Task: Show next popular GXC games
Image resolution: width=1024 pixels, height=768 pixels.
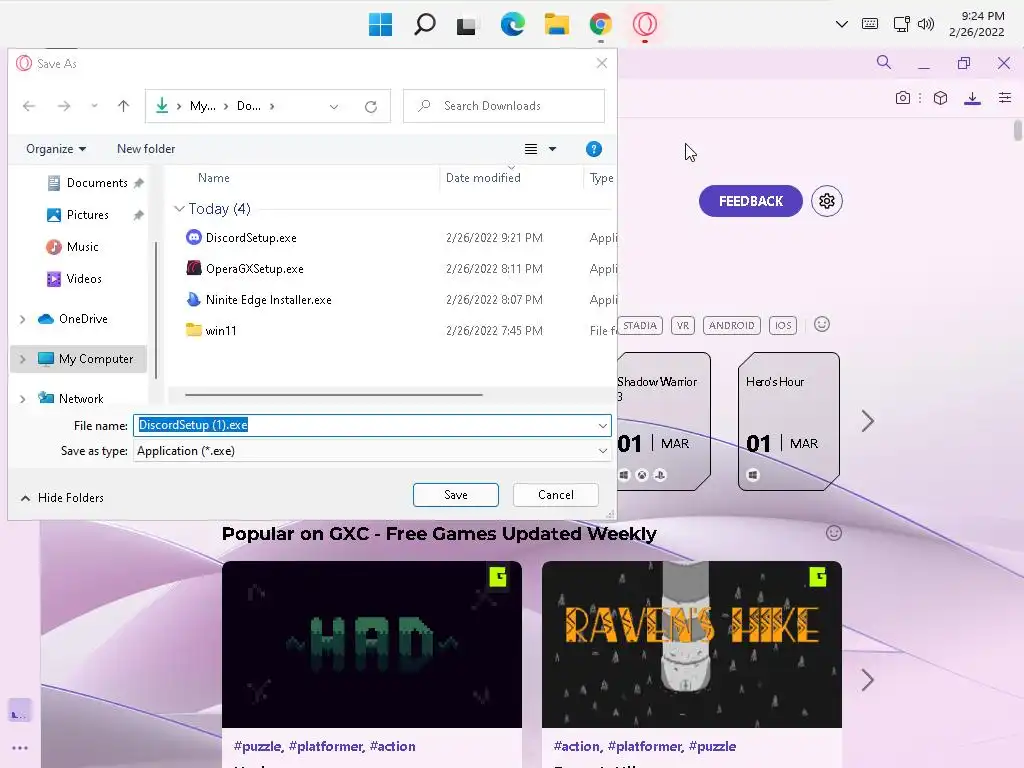Action: tap(867, 680)
